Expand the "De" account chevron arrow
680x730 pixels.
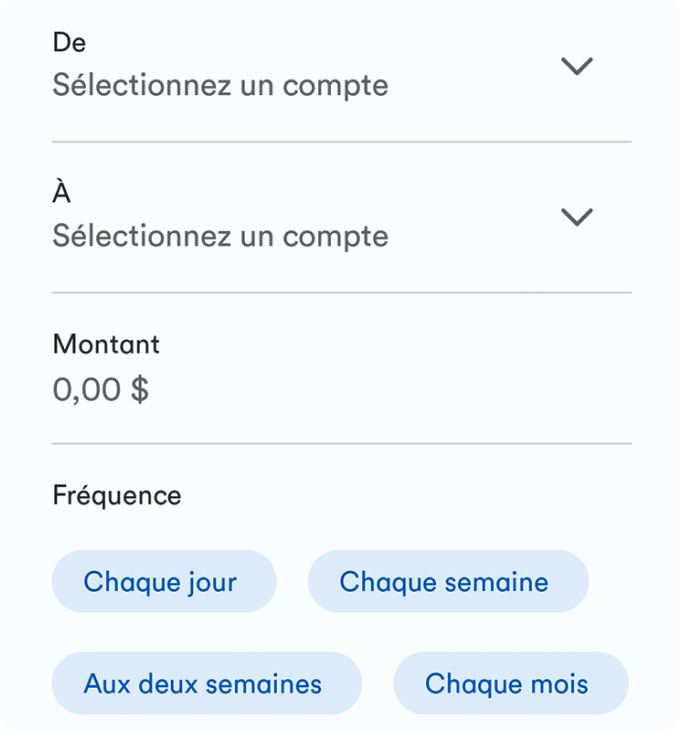(577, 66)
